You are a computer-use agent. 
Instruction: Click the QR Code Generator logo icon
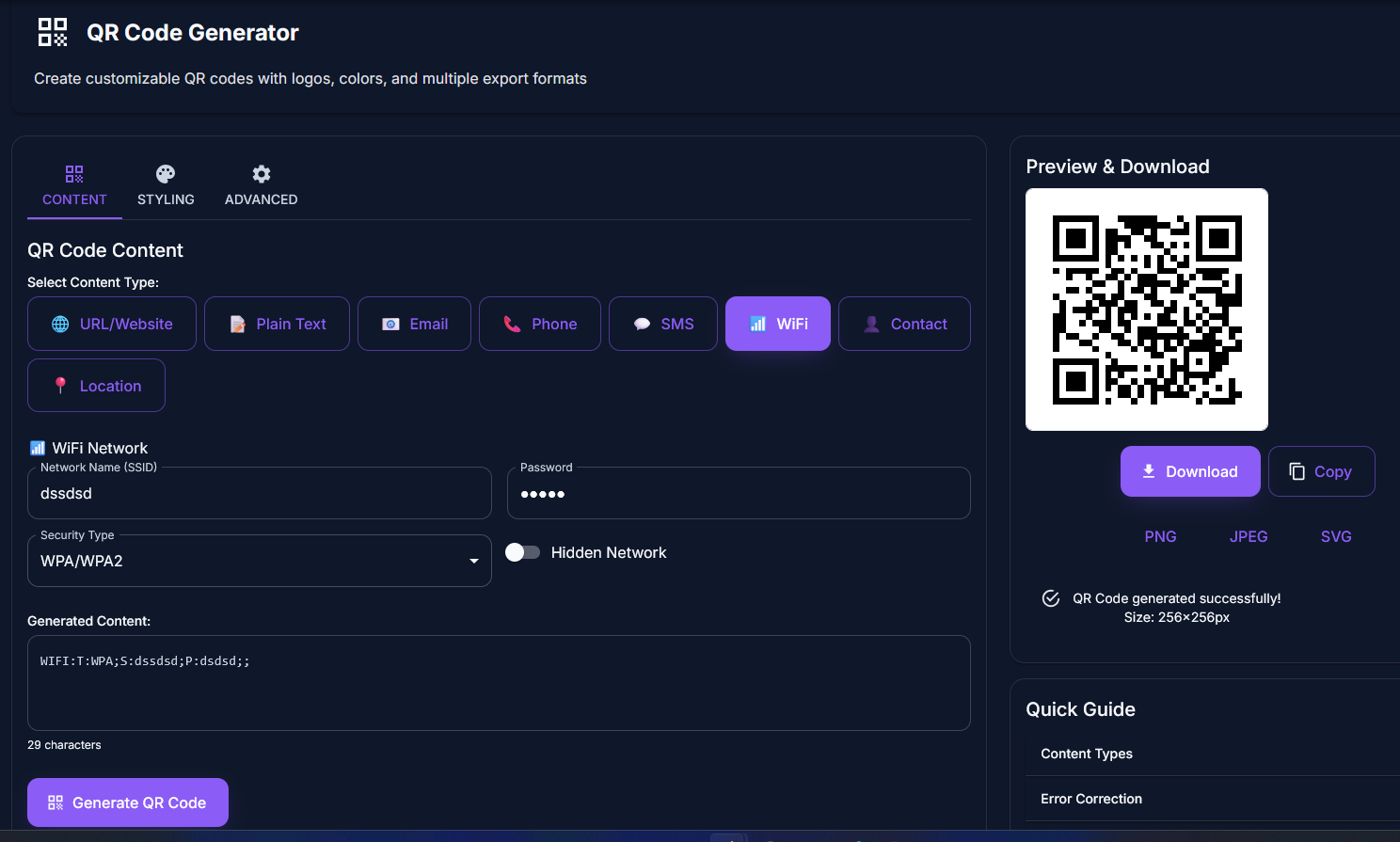click(x=53, y=32)
